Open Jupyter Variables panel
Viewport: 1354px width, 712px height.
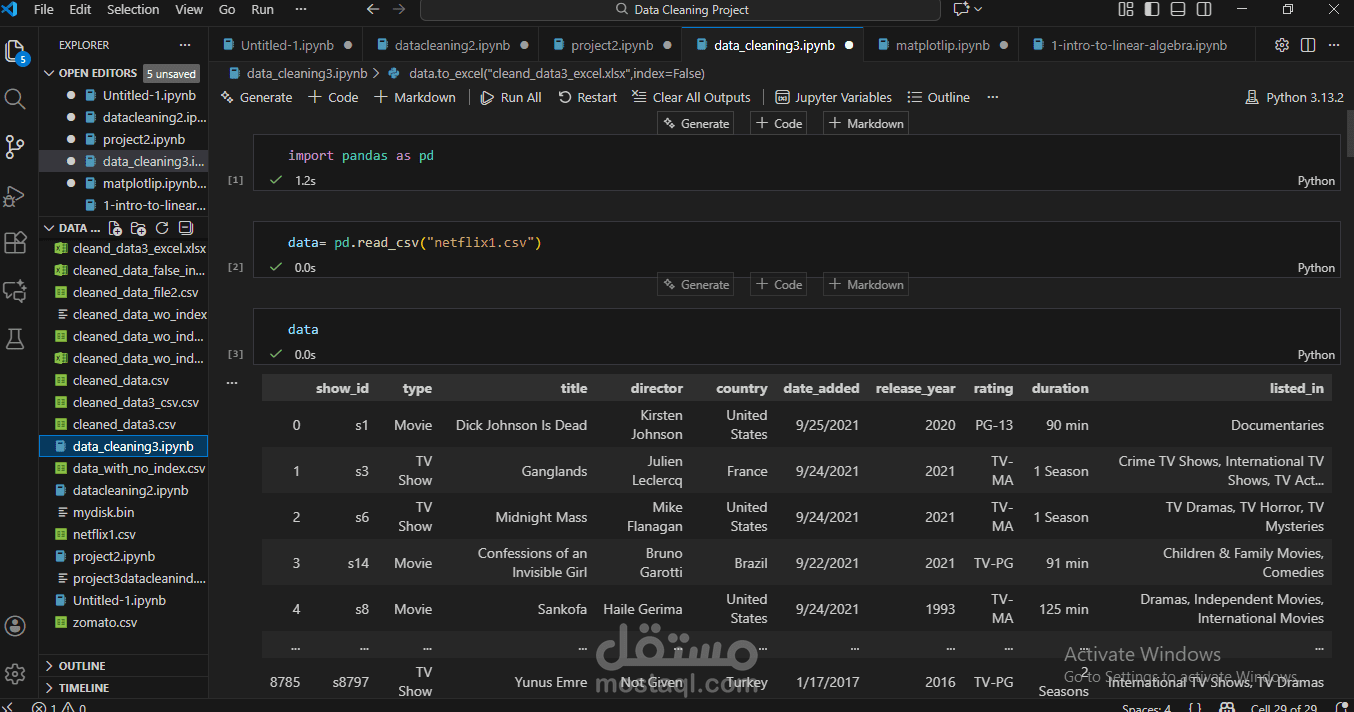pos(833,97)
